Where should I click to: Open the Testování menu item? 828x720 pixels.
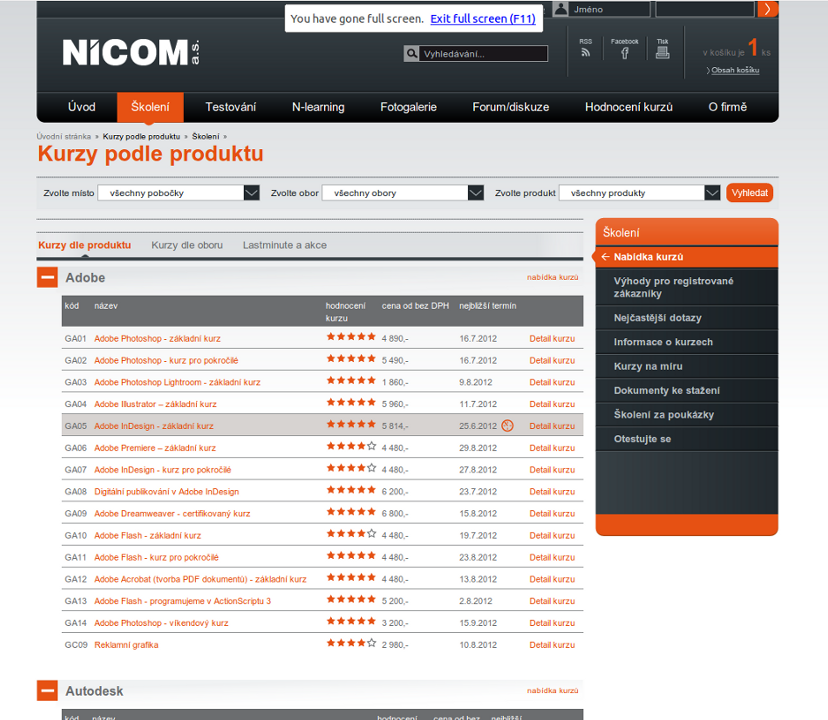[x=231, y=107]
